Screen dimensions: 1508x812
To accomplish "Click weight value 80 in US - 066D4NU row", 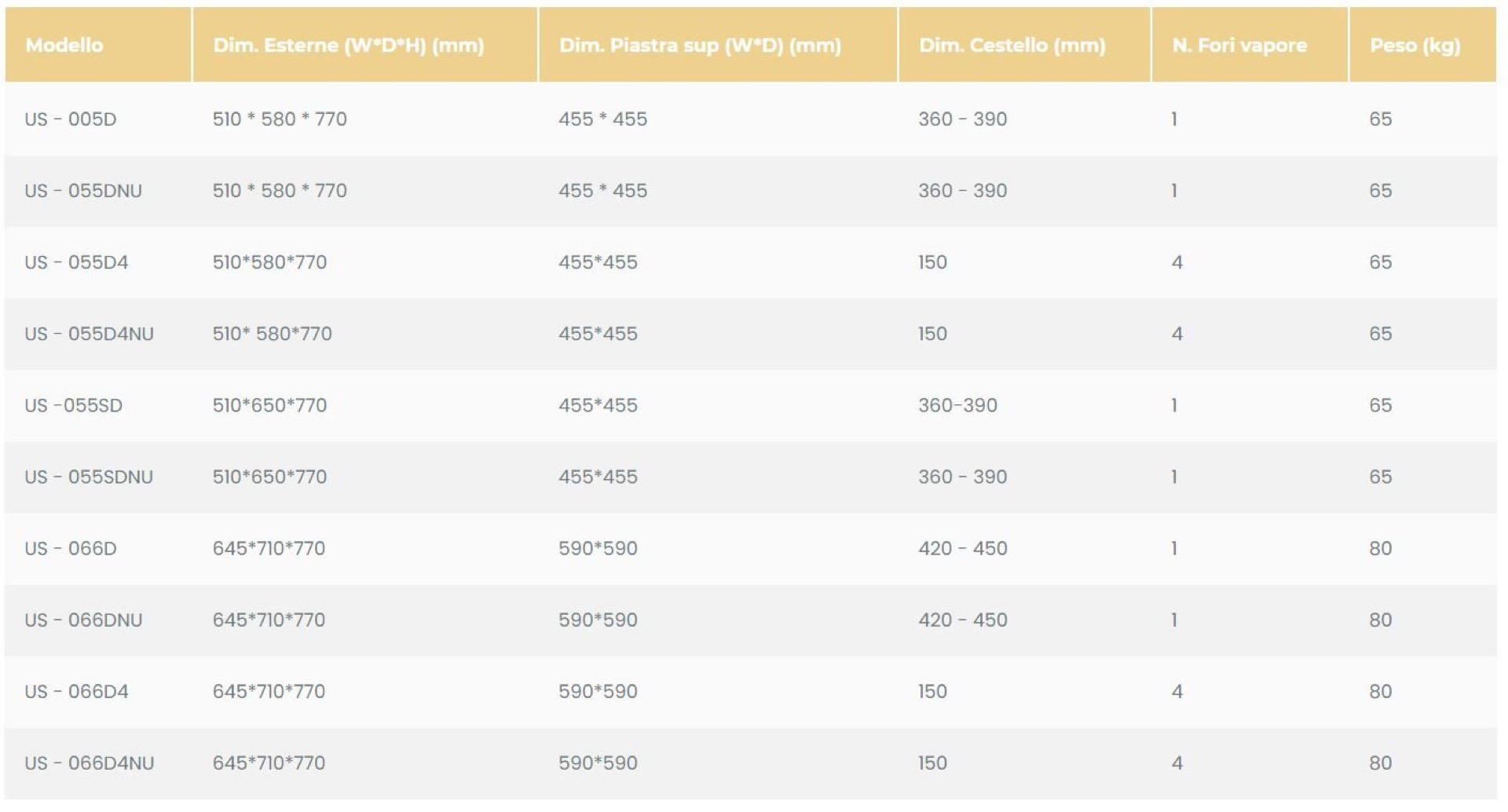I will (x=1381, y=763).
